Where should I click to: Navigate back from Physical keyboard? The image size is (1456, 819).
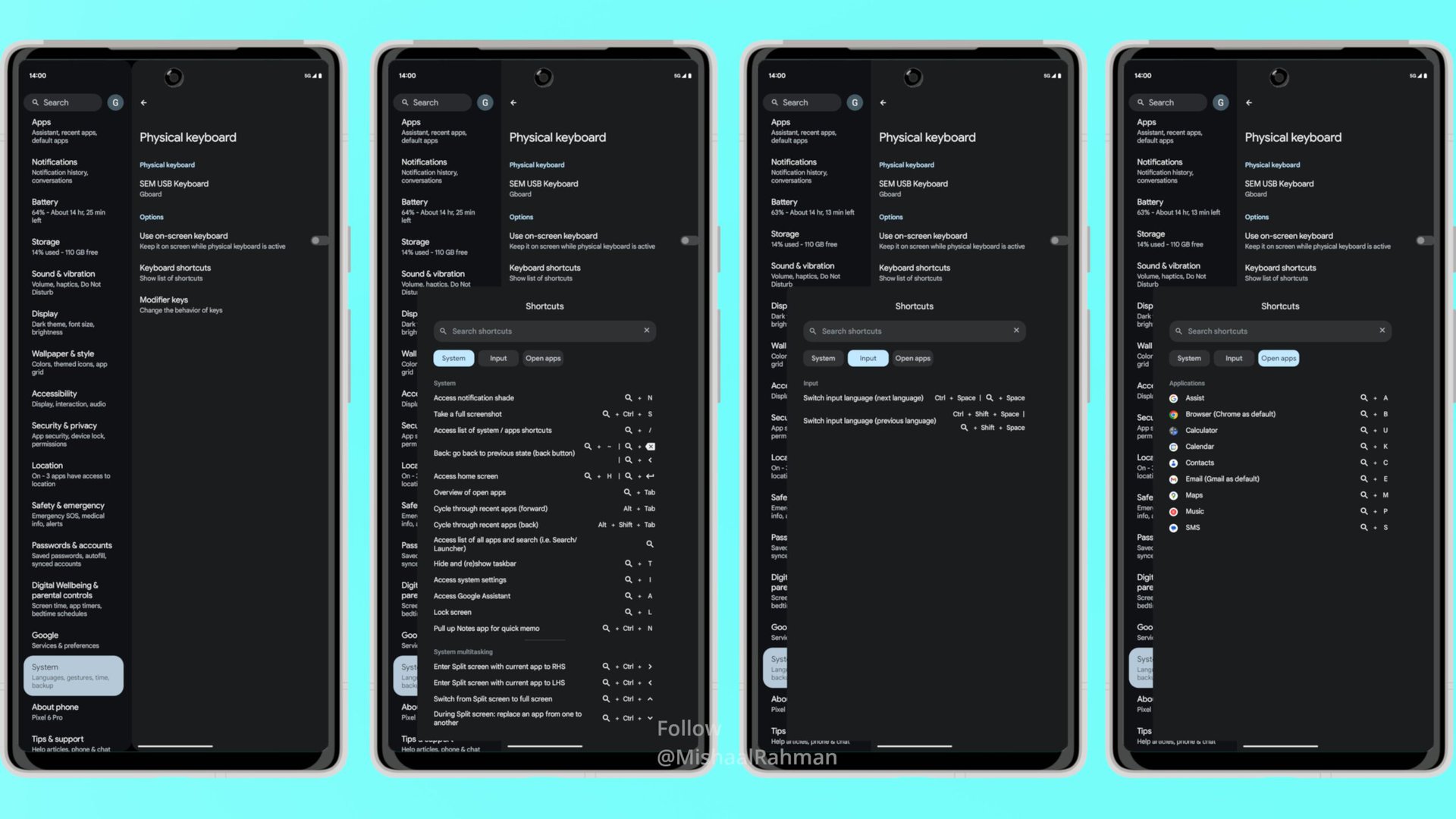click(144, 101)
